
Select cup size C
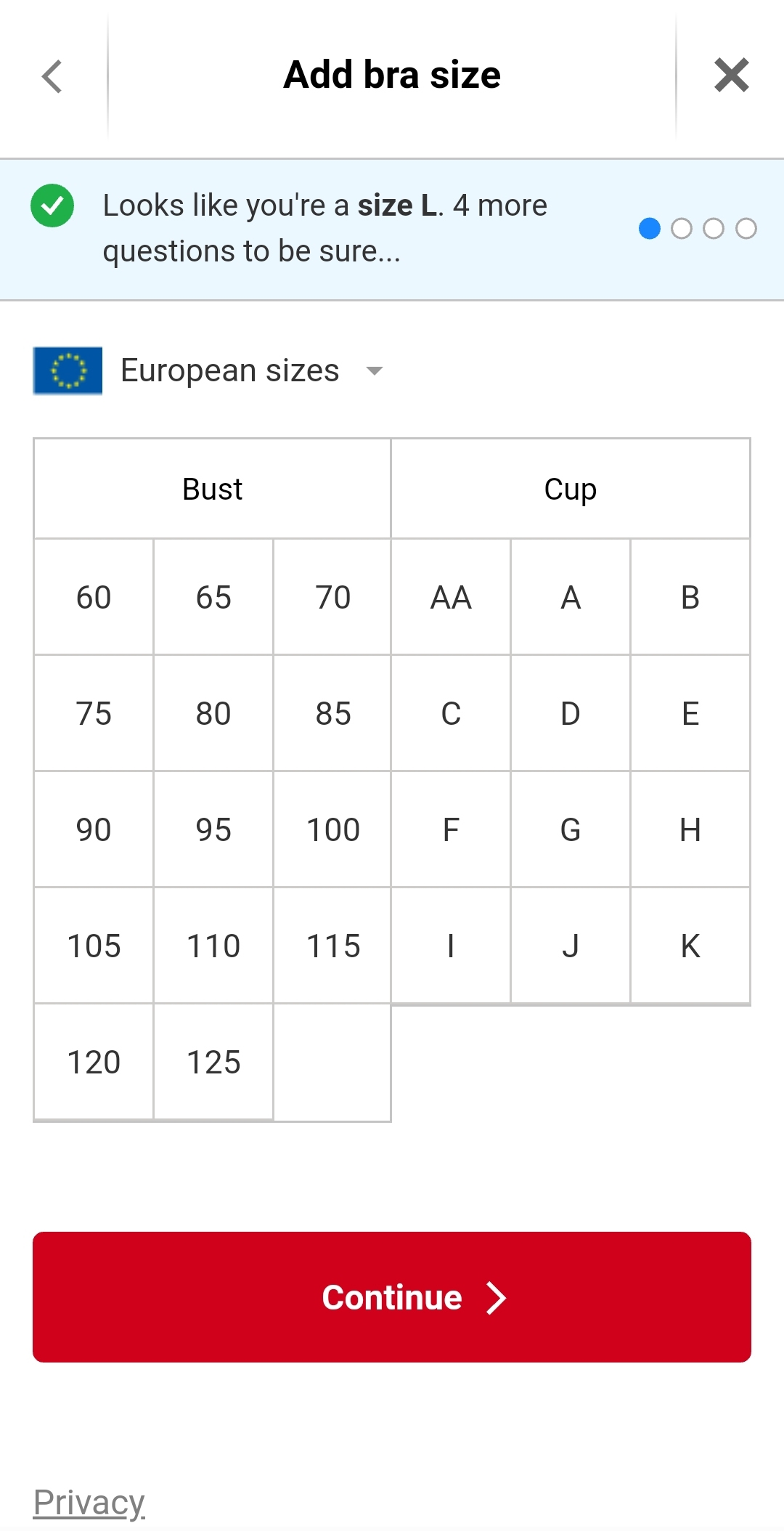[451, 713]
